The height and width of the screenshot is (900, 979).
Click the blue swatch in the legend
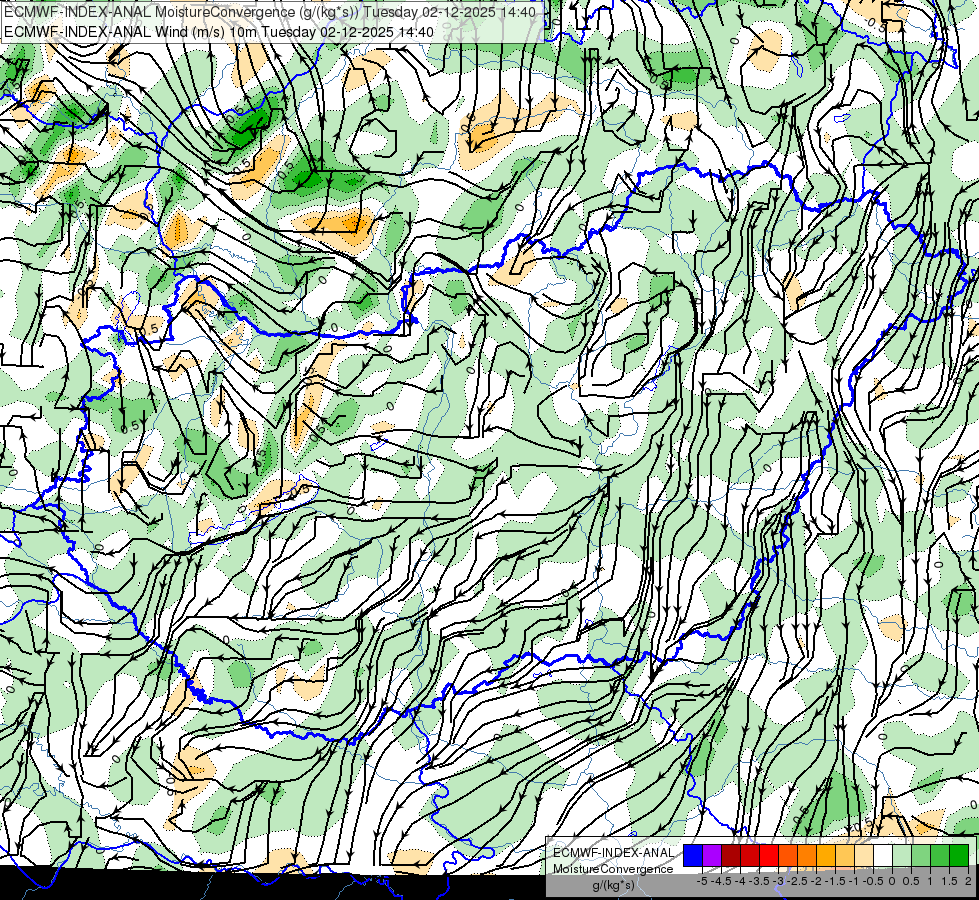coord(693,855)
